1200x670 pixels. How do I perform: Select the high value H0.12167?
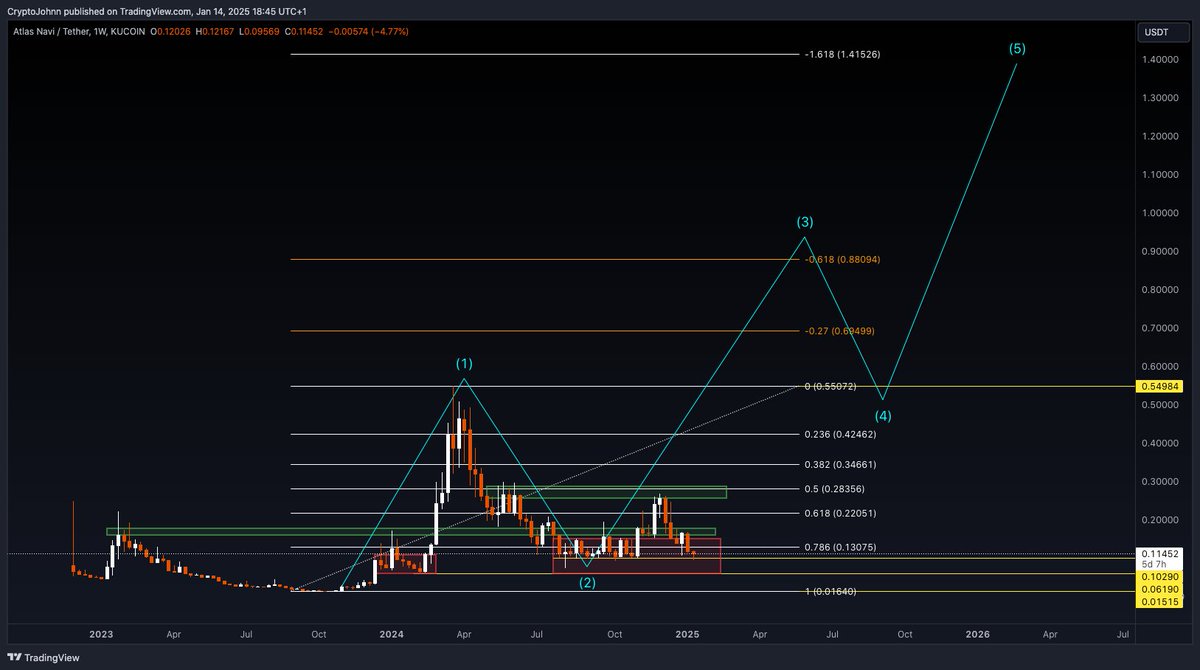tap(216, 32)
